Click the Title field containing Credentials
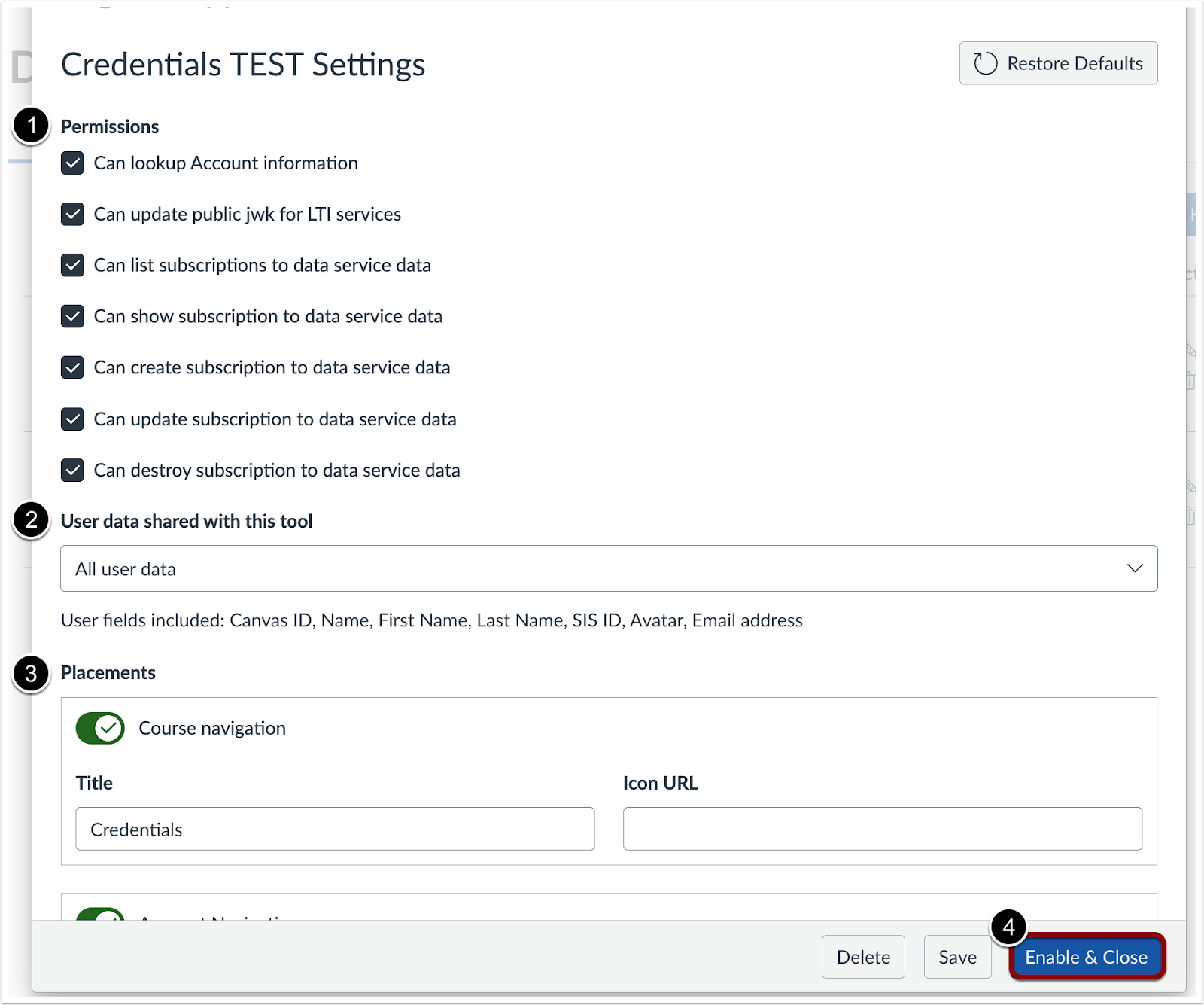Viewport: 1204px width, 1005px height. (x=335, y=829)
